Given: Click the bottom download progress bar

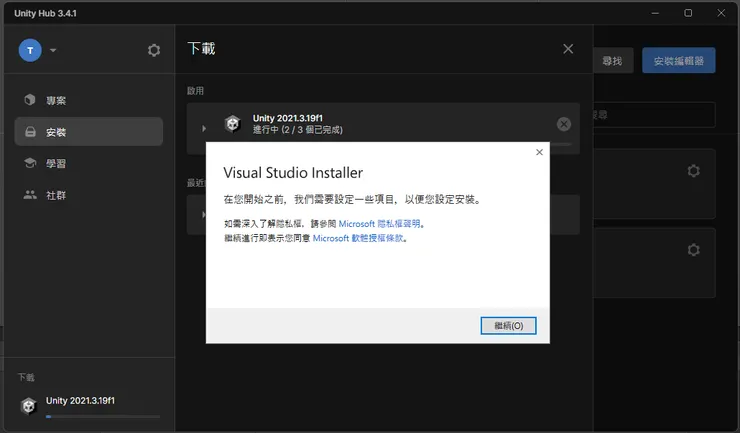Looking at the screenshot, I should 103,416.
